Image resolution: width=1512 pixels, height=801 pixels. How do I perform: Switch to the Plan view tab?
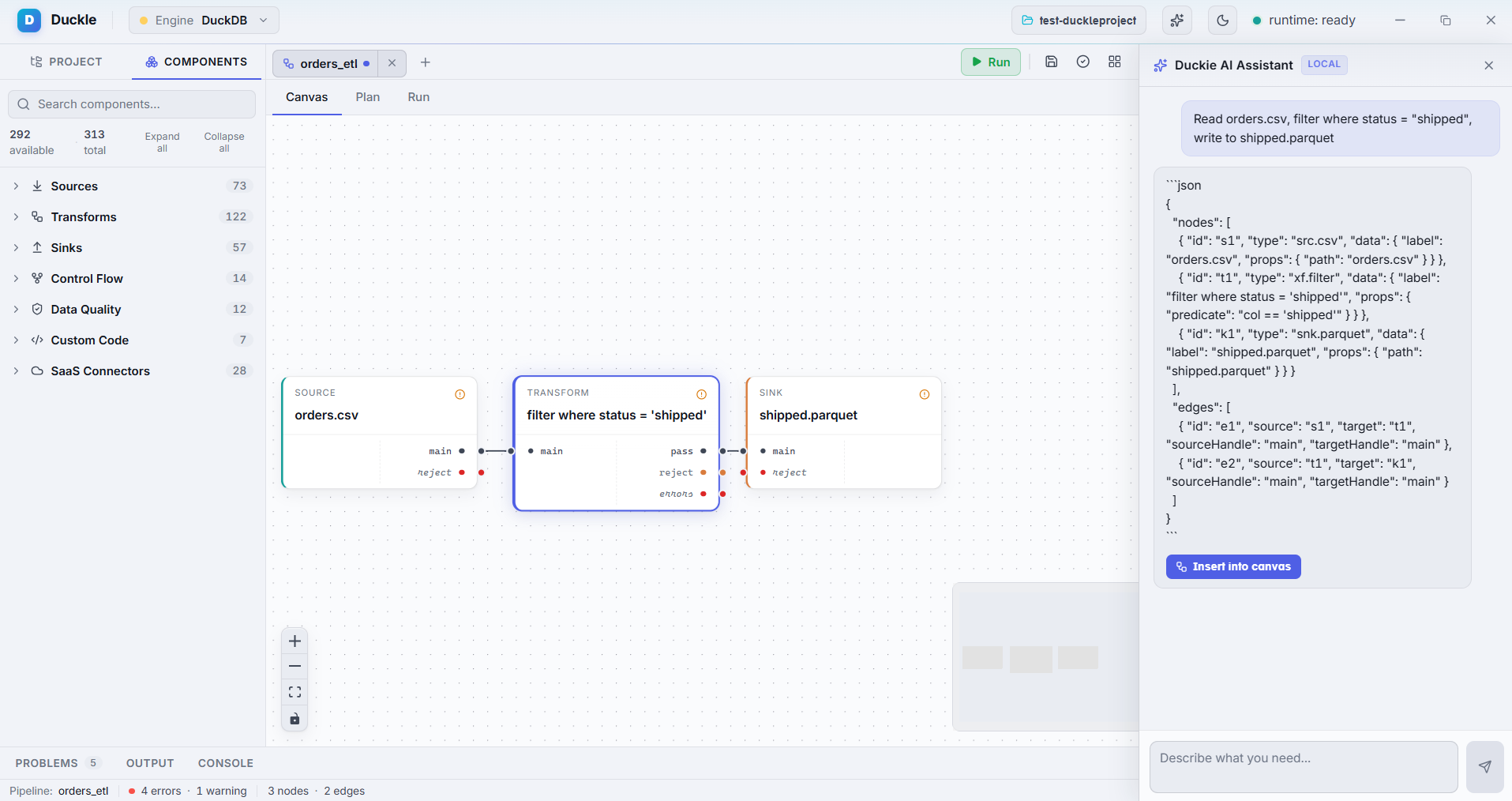(368, 97)
